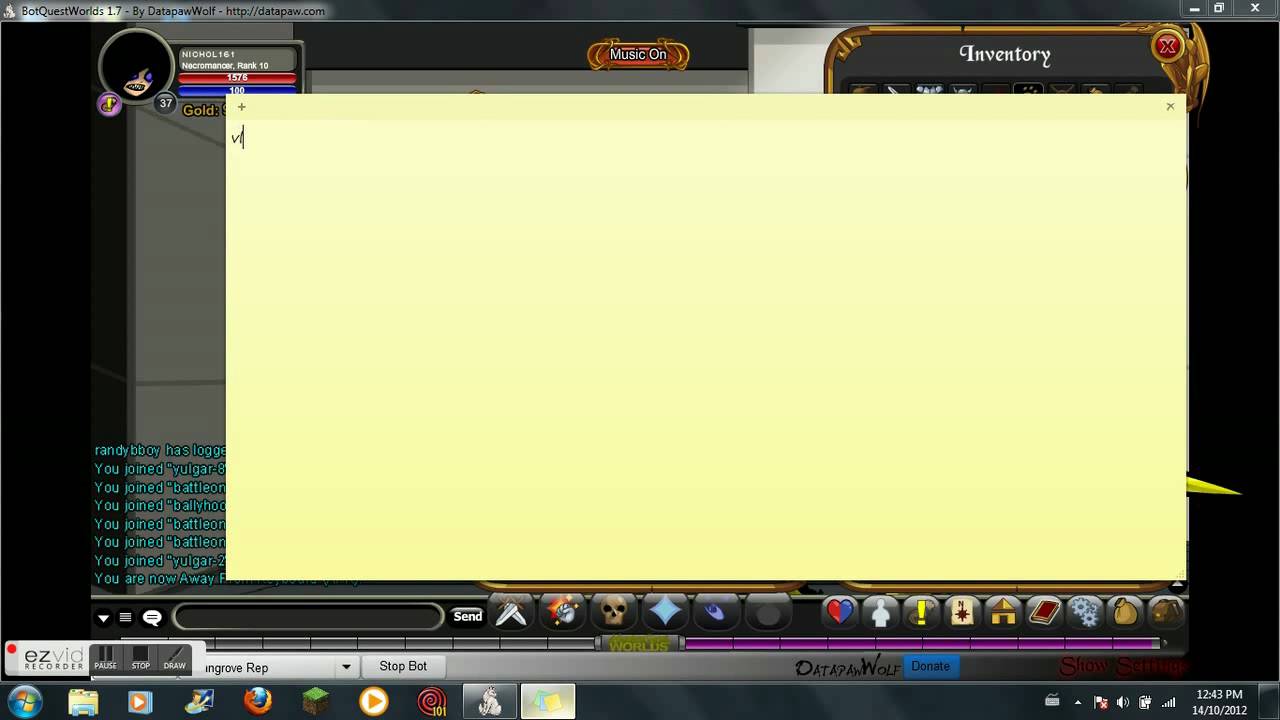
Task: Click the red health bar showing 1576
Action: [237, 78]
